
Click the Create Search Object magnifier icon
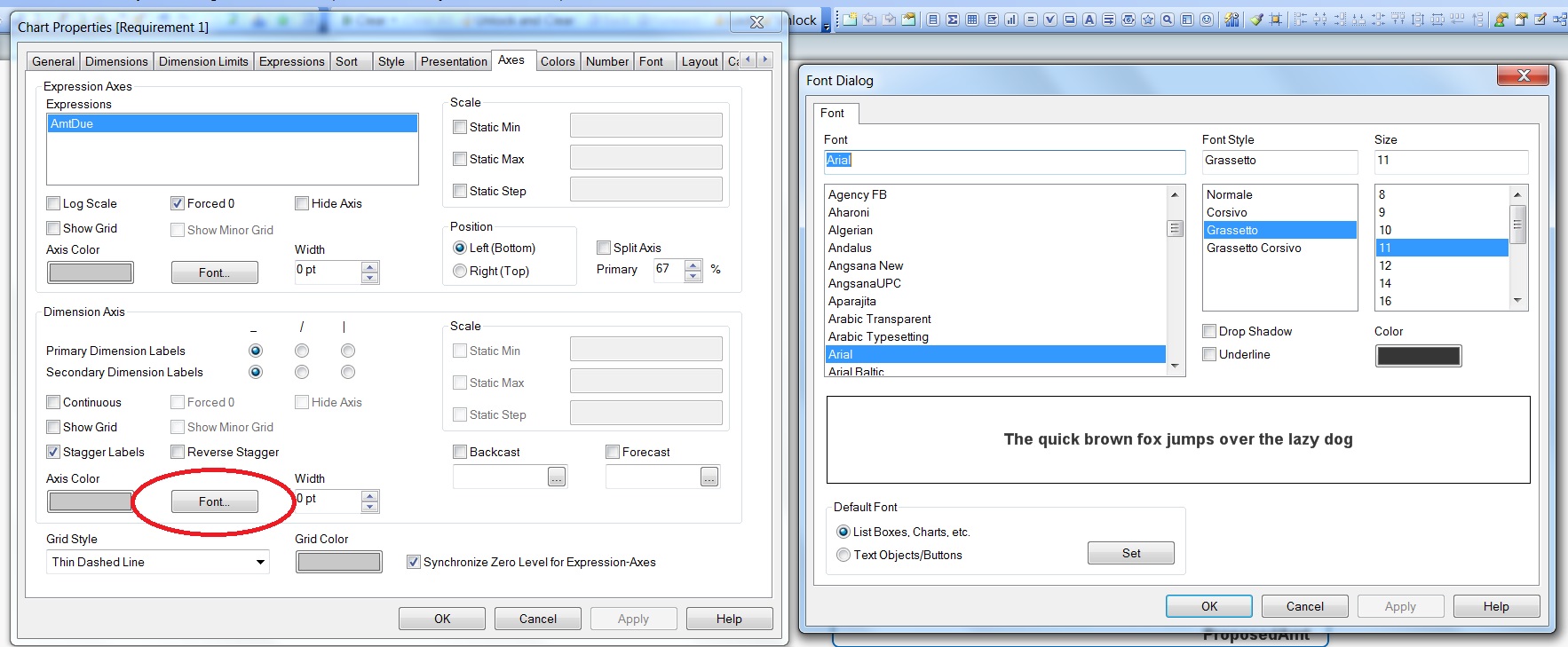[x=1168, y=20]
